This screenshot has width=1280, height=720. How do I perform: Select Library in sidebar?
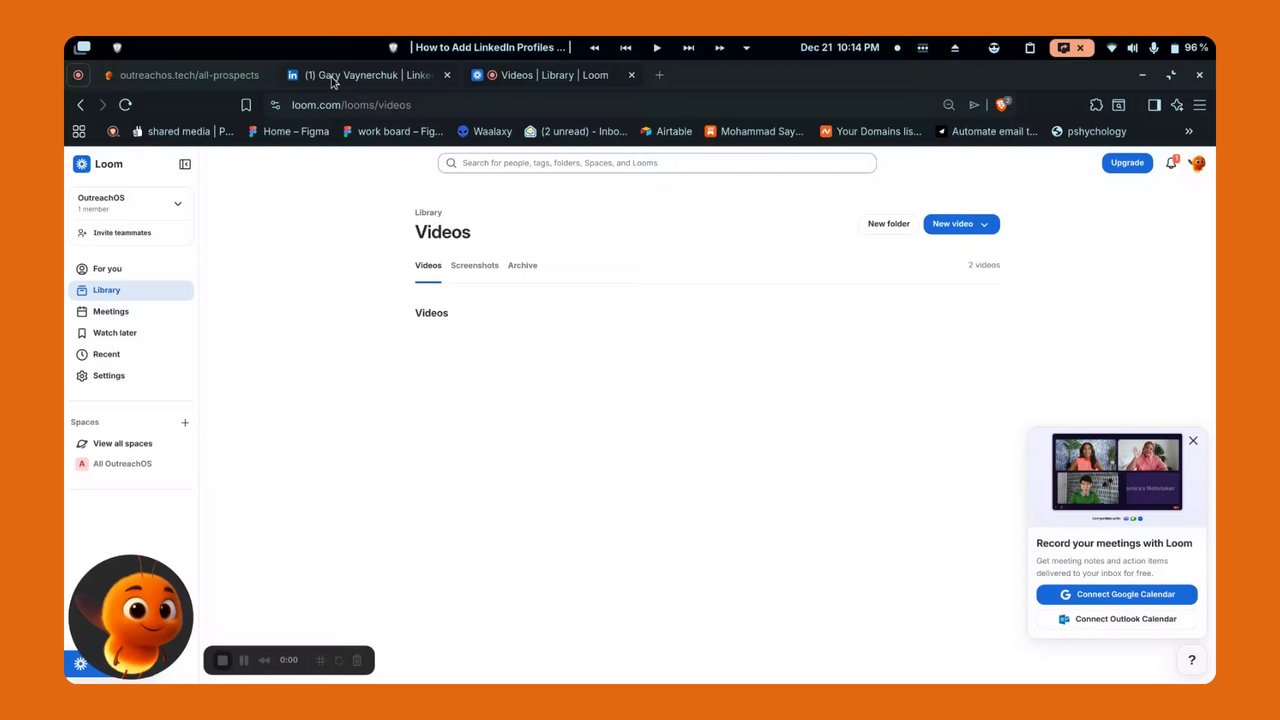point(131,290)
